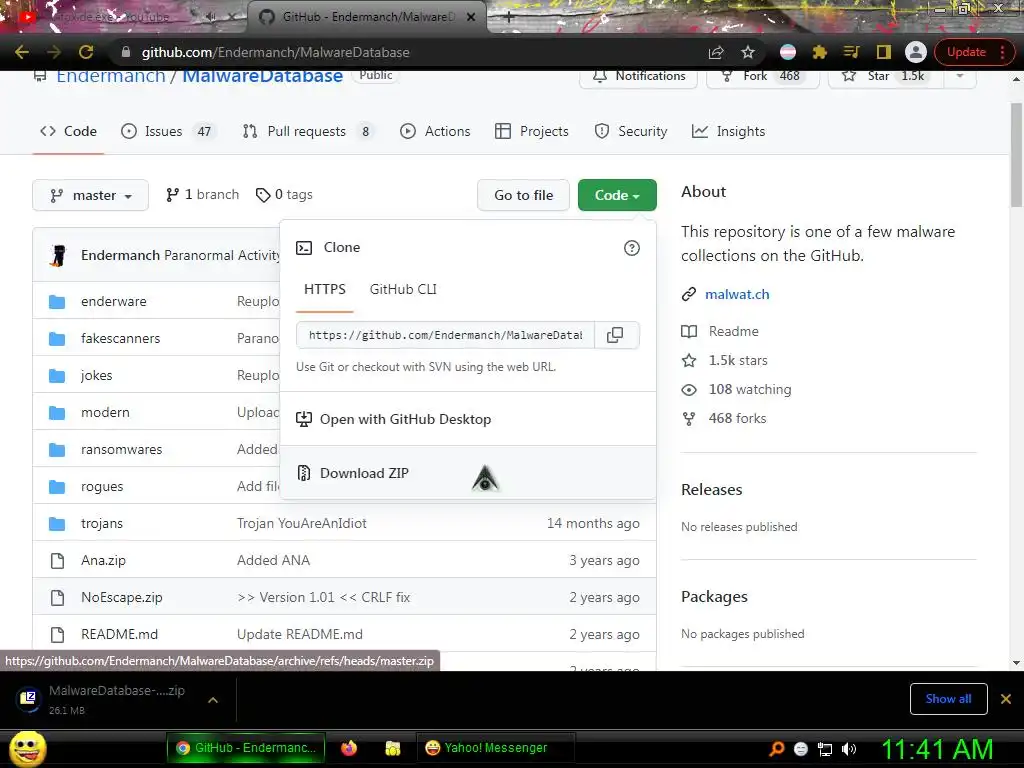Click the Notifications bell button
The image size is (1024, 768).
[x=639, y=76]
